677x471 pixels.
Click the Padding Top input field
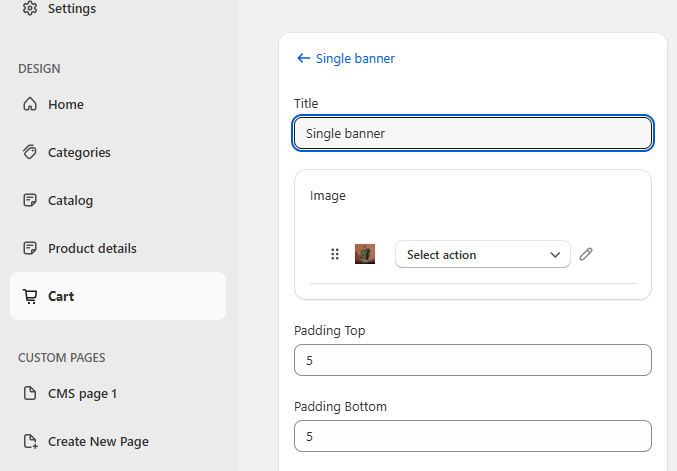point(473,360)
